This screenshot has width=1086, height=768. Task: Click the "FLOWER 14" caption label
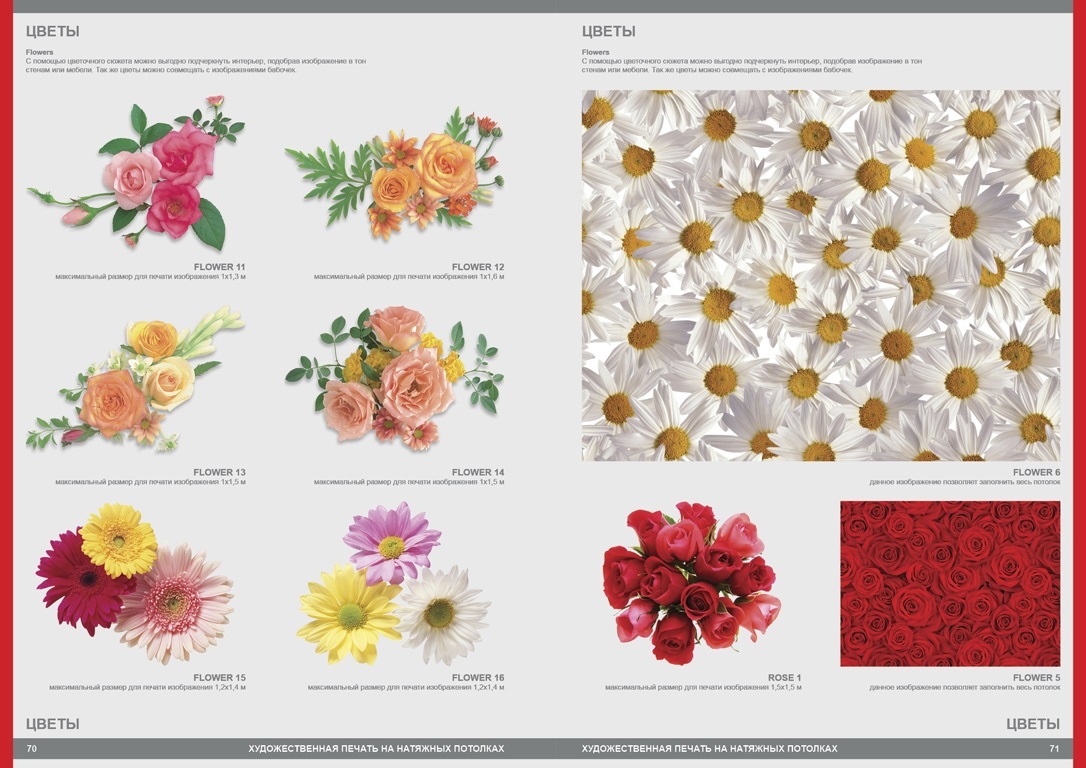pyautogui.click(x=477, y=472)
